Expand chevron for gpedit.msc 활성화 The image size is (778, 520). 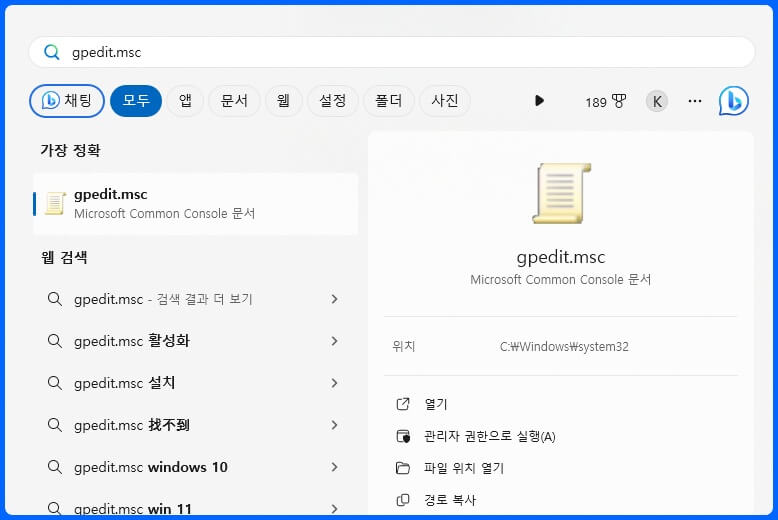(x=334, y=341)
